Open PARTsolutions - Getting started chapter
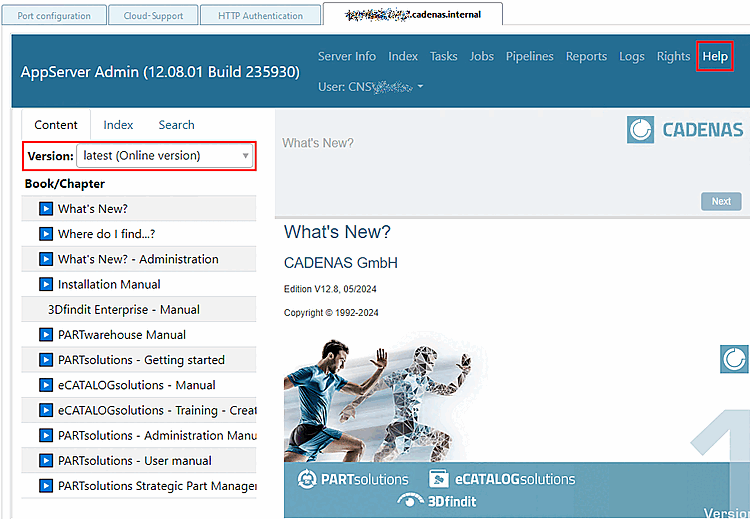The width and height of the screenshot is (750, 519). [139, 360]
